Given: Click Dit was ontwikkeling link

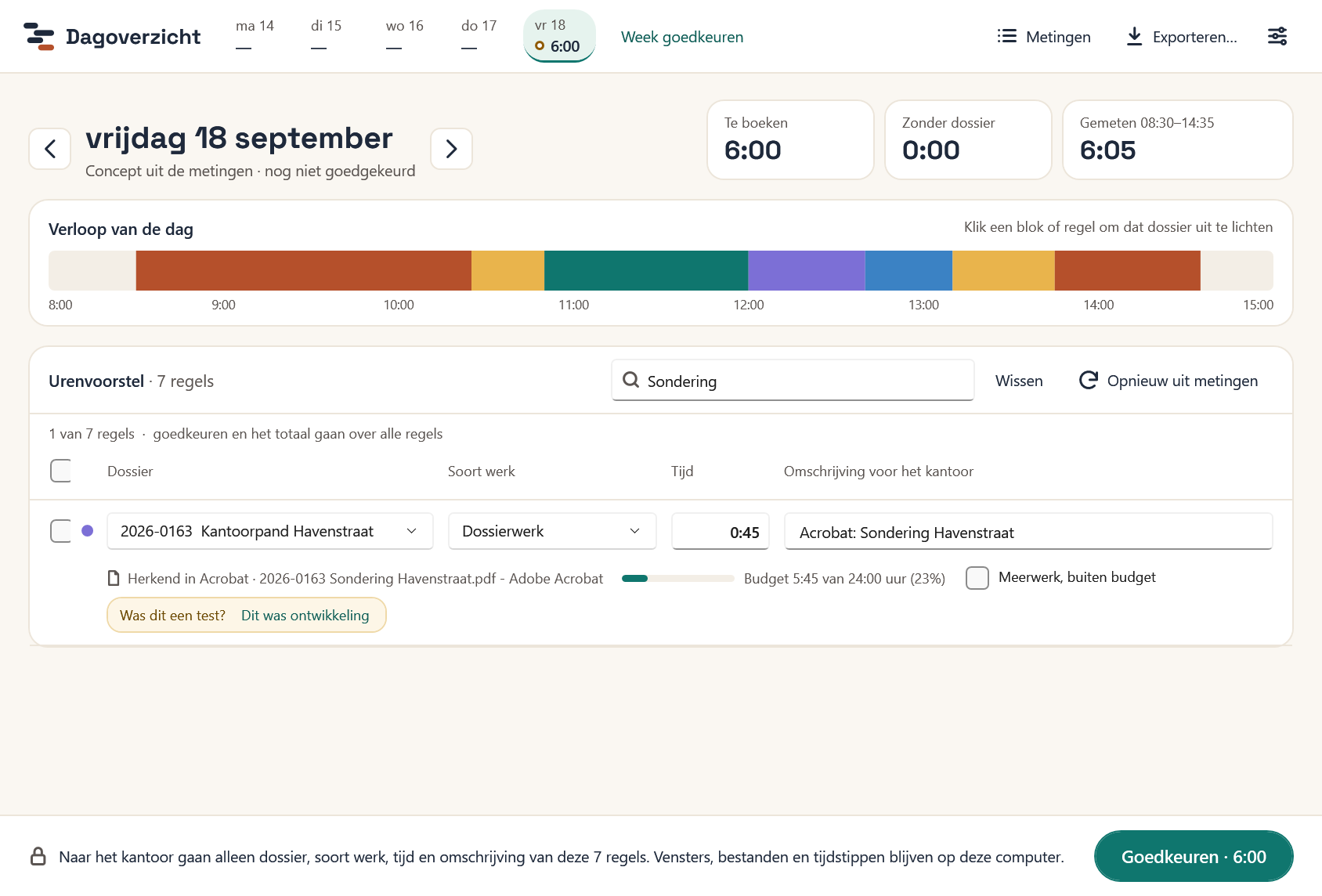Looking at the screenshot, I should [305, 615].
